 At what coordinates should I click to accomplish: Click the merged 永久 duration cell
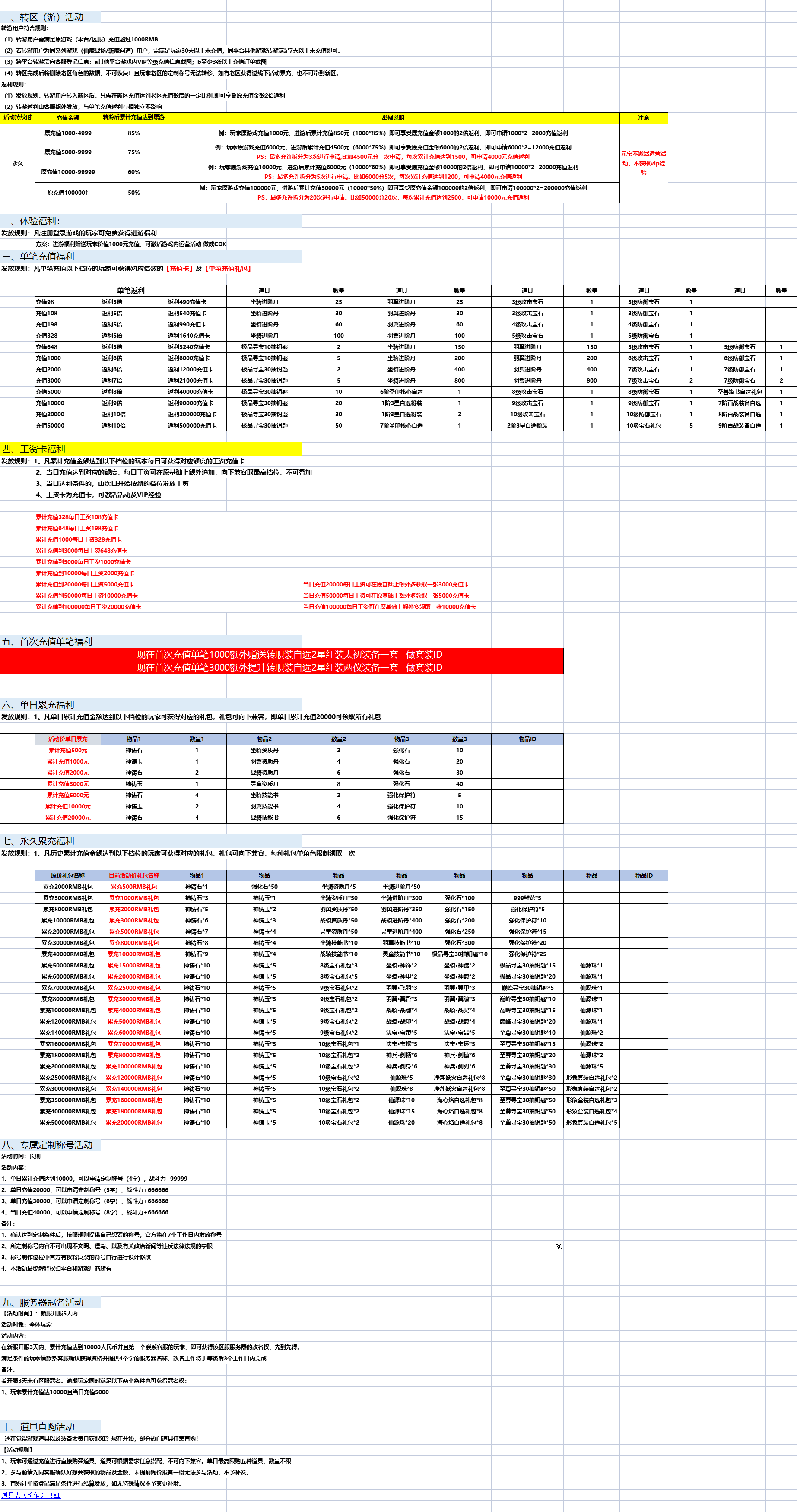click(18, 163)
